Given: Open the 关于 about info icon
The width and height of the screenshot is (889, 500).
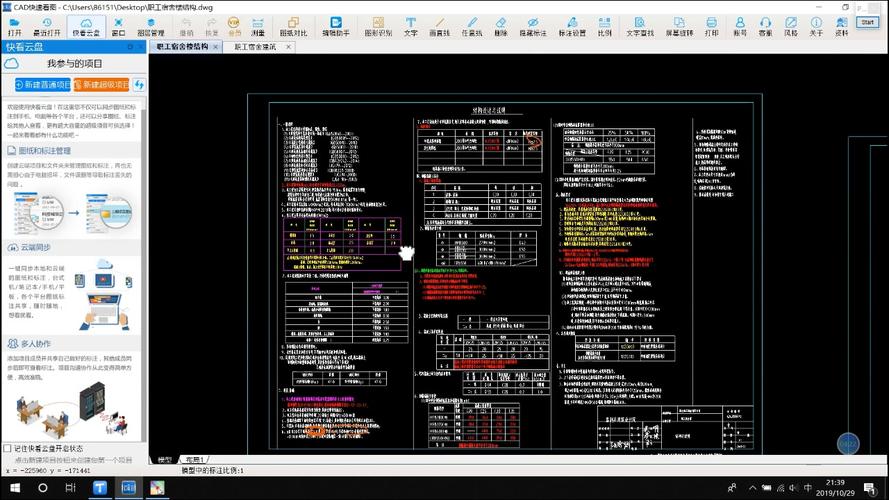Looking at the screenshot, I should [816, 27].
